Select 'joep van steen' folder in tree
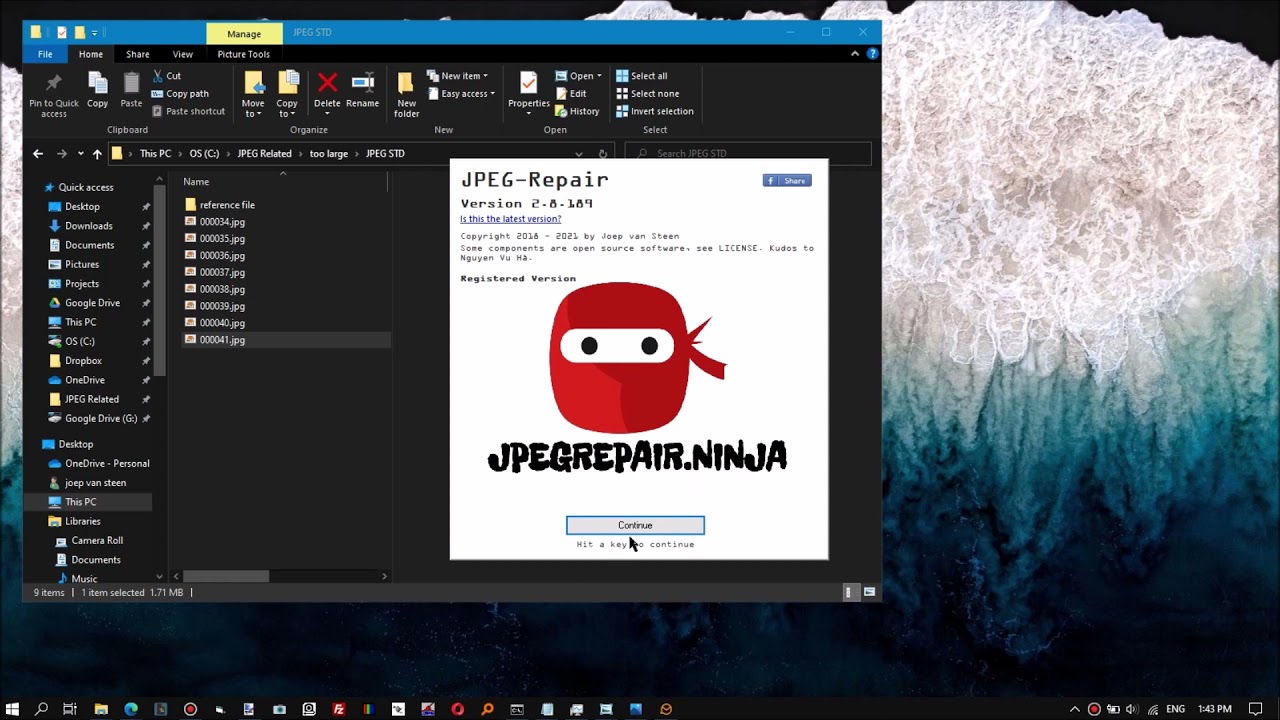Screen dimensions: 1280x720 (96, 483)
